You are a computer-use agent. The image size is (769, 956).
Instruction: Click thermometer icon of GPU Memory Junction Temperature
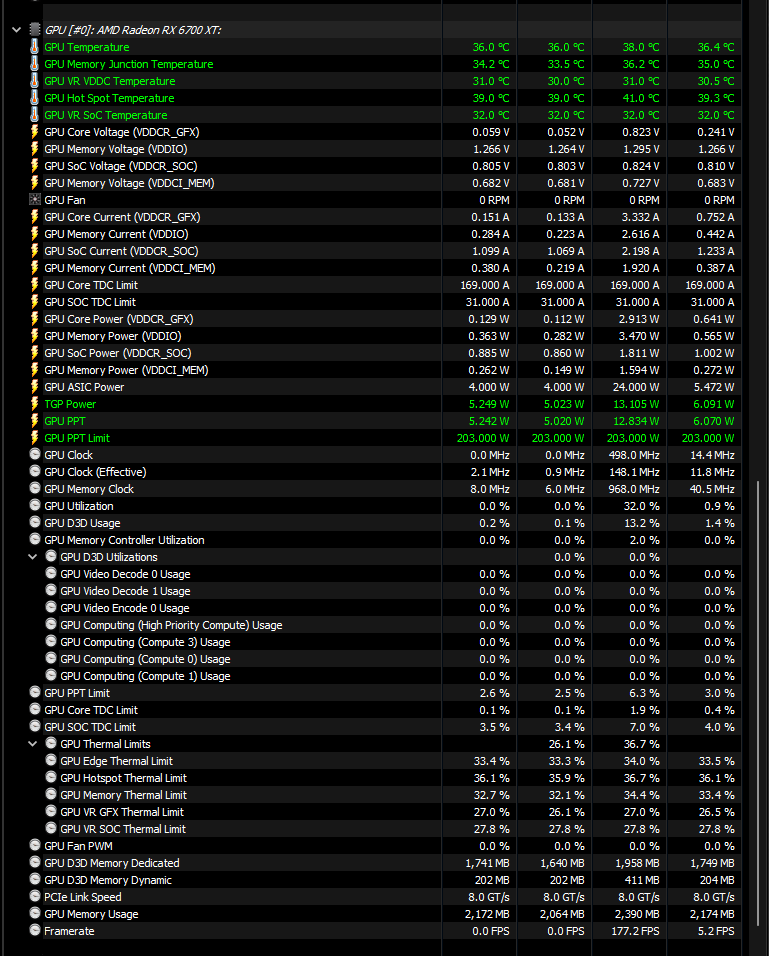[x=35, y=64]
